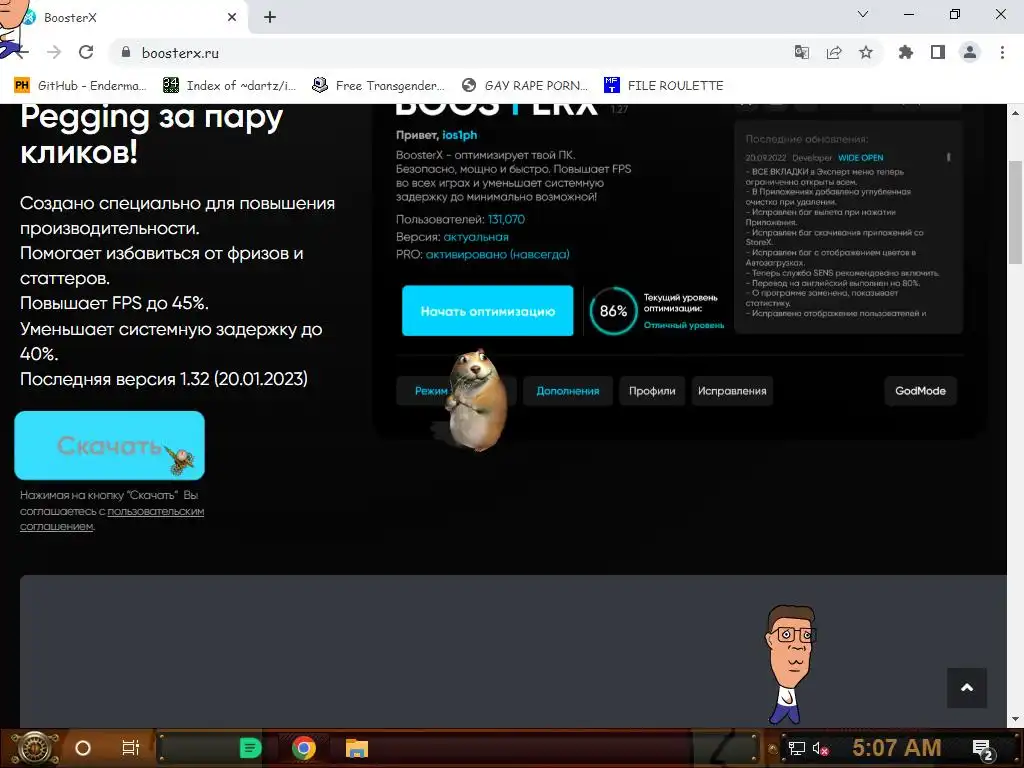Viewport: 1024px width, 768px height.
Task: Open Index of ~dartz bookmark
Action: pos(230,86)
